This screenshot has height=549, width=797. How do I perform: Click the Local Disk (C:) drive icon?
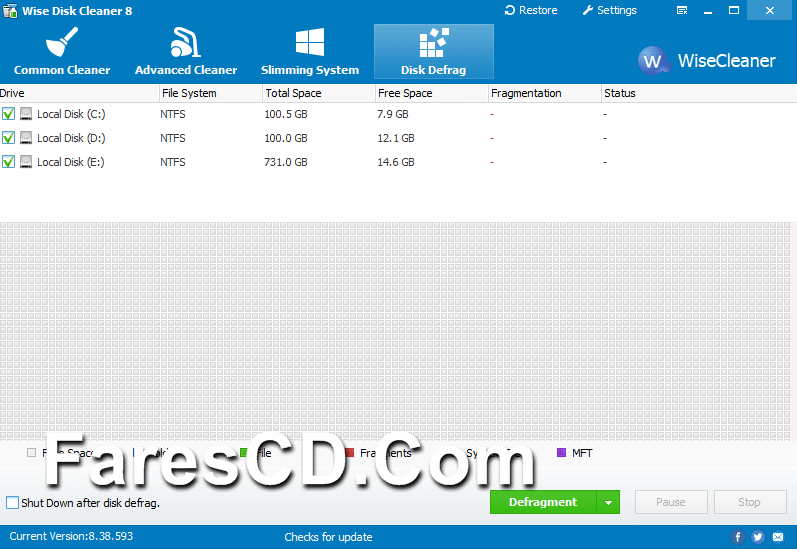[26, 113]
